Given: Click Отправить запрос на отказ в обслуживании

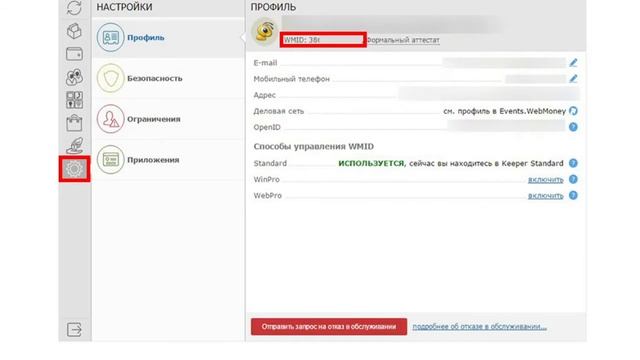Looking at the screenshot, I should tap(329, 327).
